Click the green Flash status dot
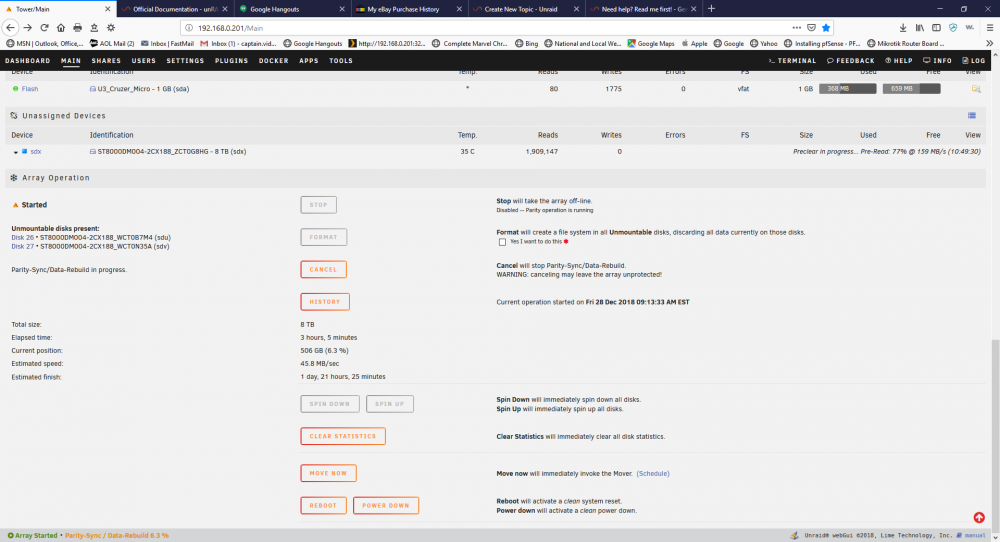 coord(15,89)
